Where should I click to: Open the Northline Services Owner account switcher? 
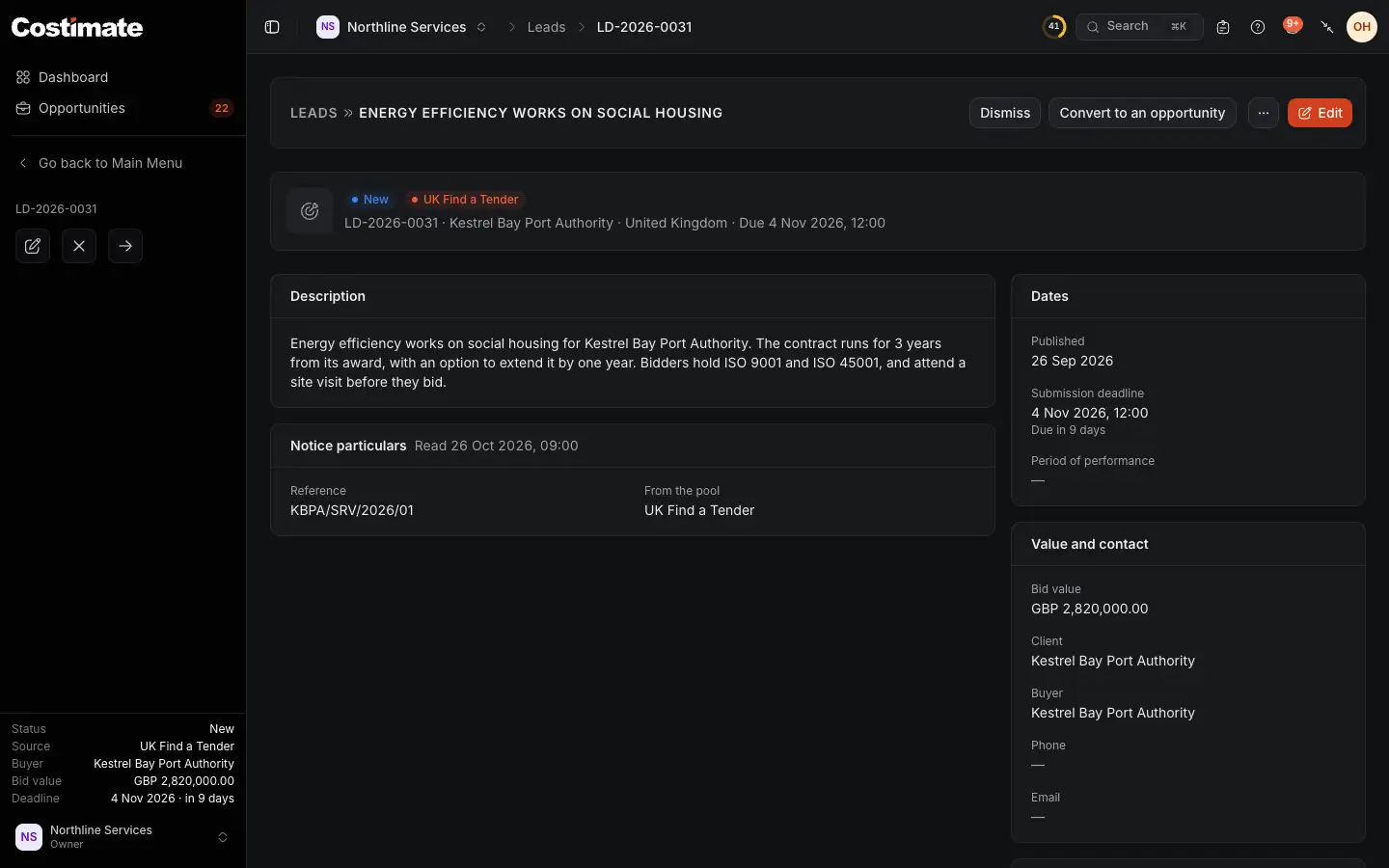click(x=123, y=837)
